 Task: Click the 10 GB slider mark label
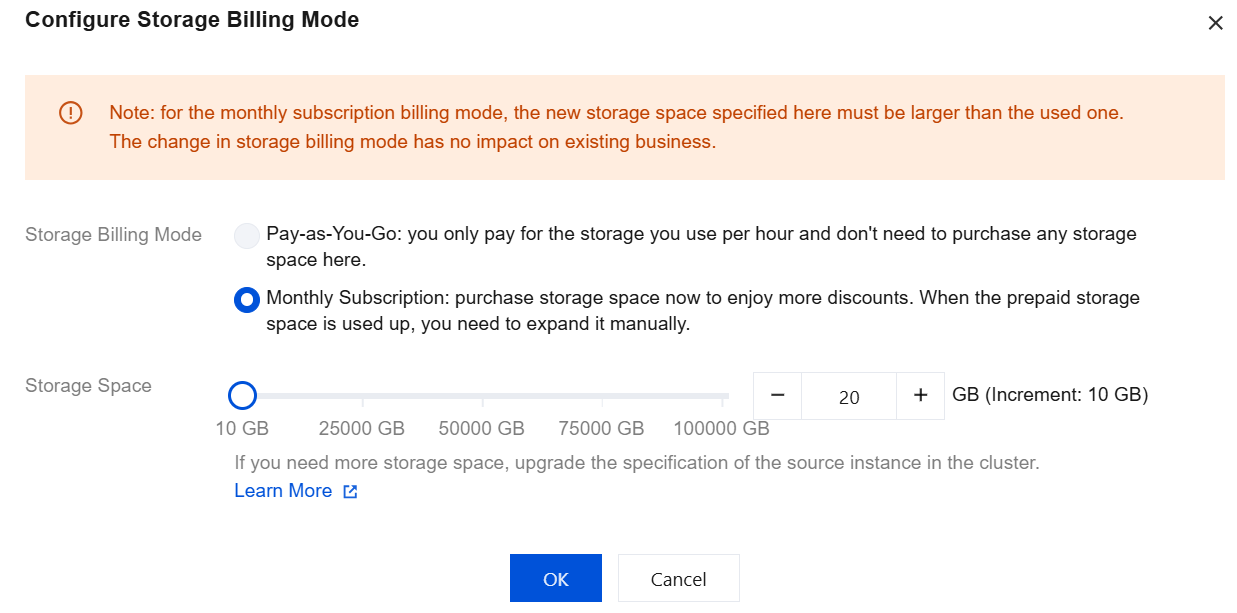pyautogui.click(x=242, y=429)
